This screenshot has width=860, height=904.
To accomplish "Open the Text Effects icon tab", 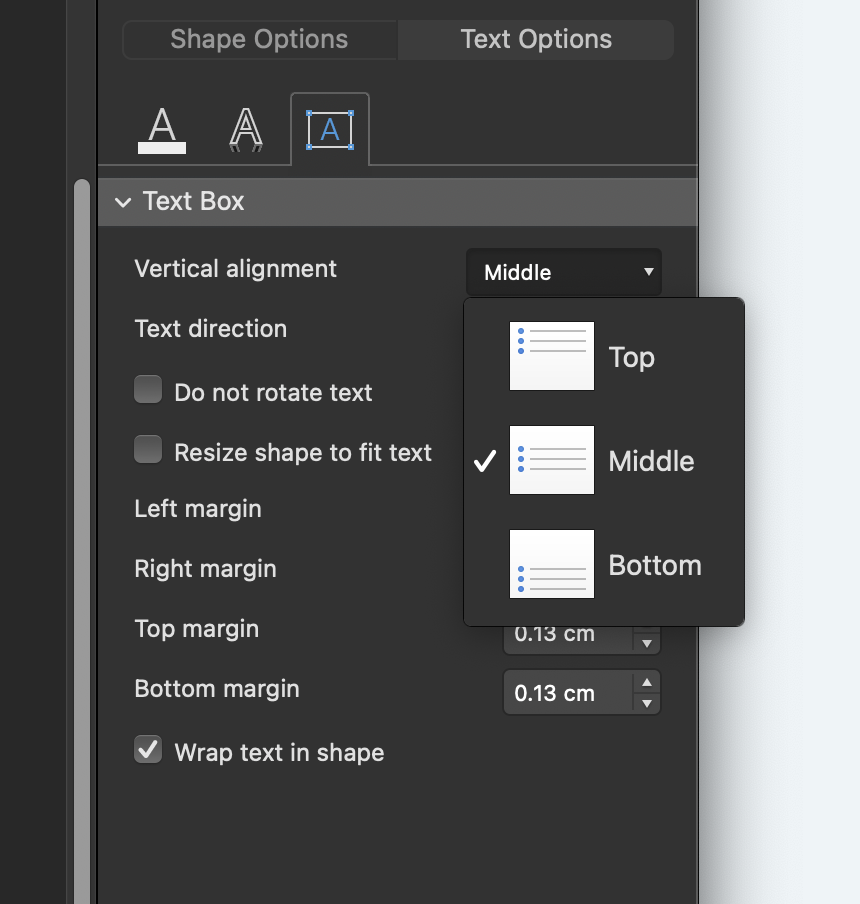I will click(246, 130).
